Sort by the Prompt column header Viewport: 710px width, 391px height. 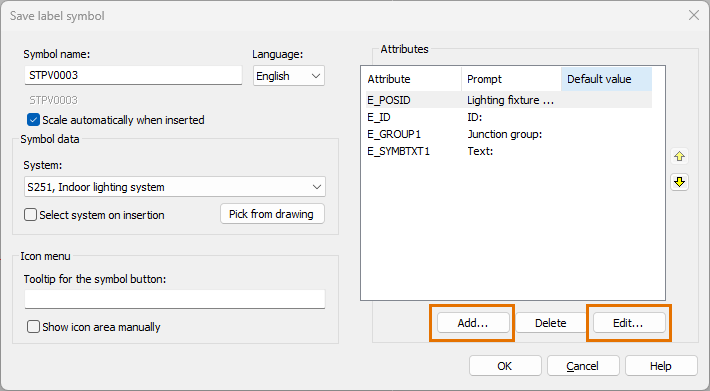coord(512,79)
